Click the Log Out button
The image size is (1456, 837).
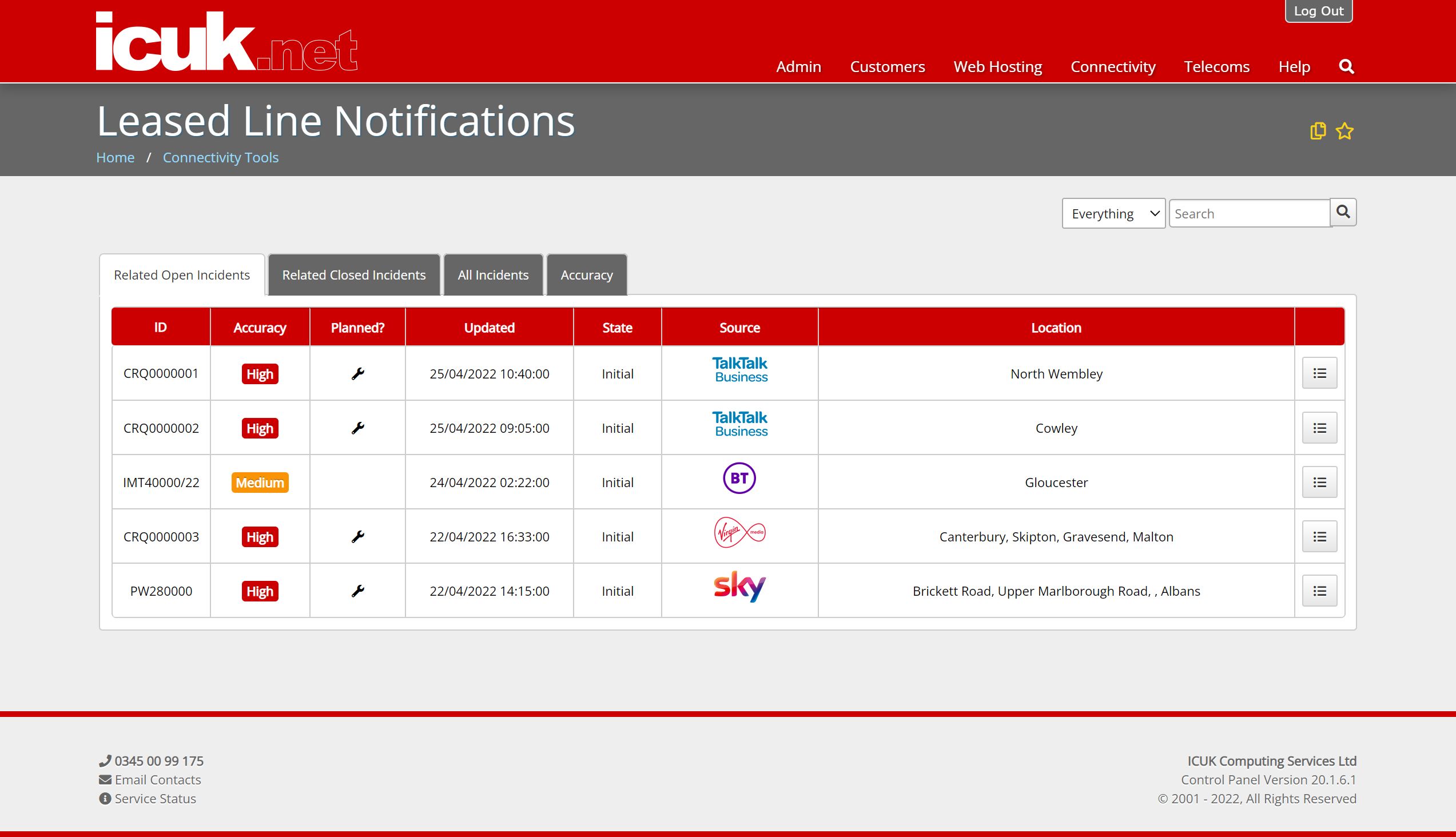click(x=1319, y=11)
